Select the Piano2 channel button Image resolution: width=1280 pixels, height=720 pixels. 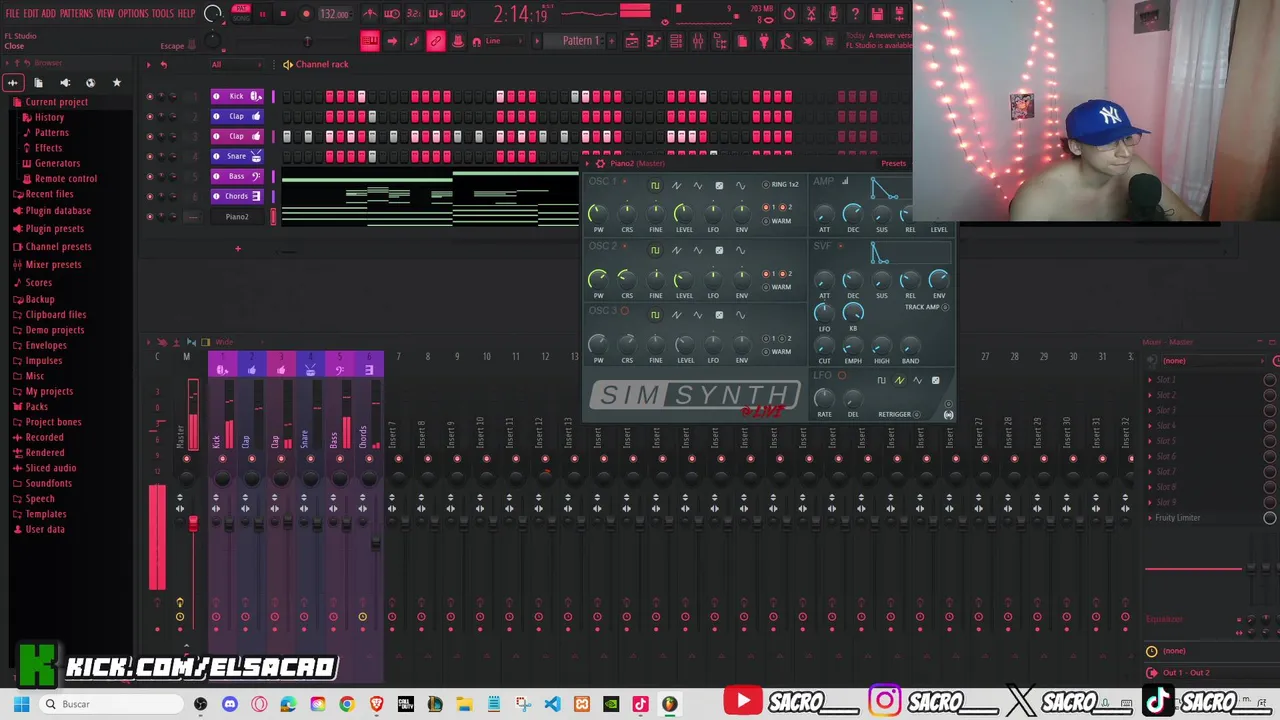coord(237,216)
